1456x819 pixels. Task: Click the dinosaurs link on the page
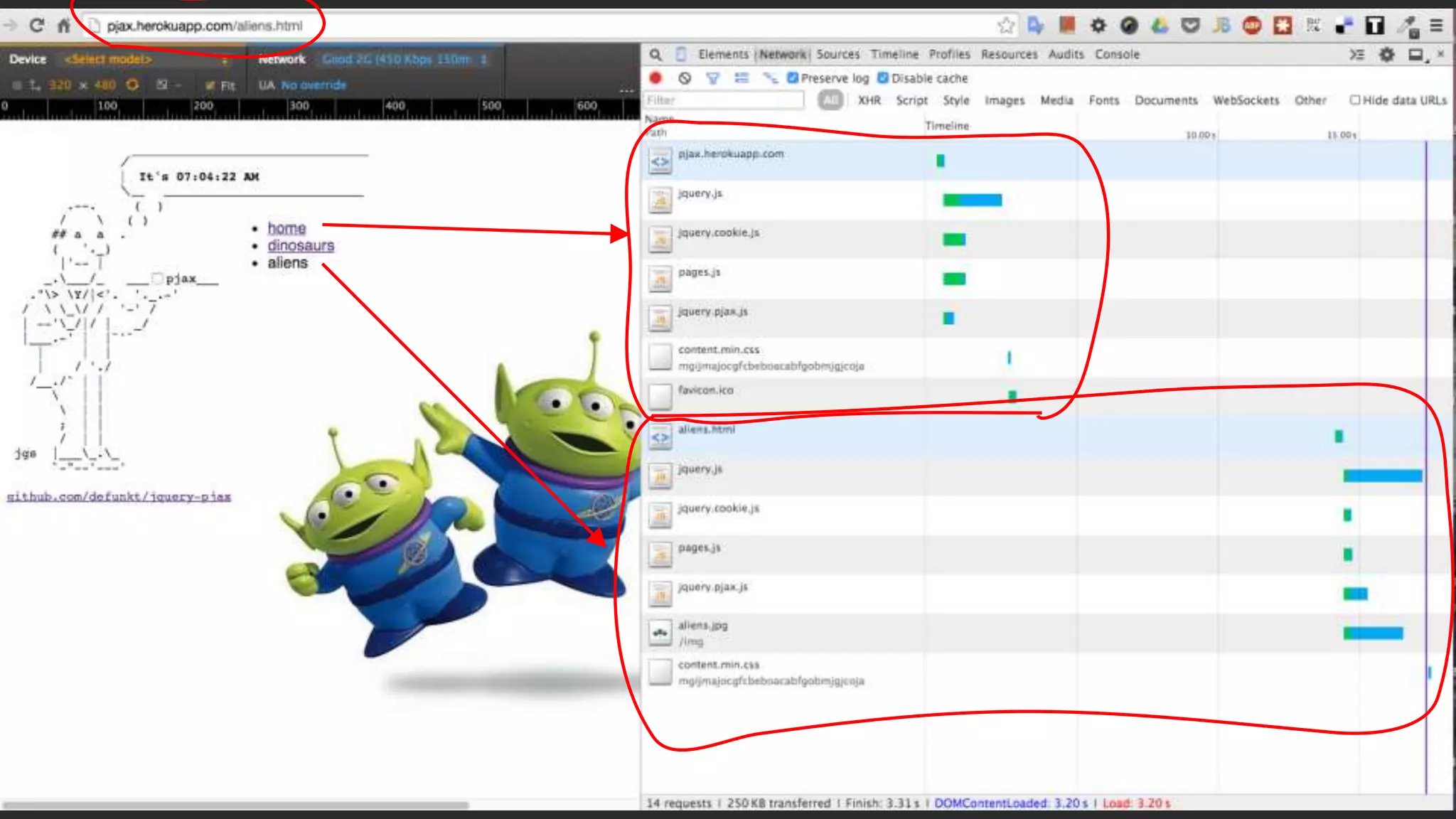(x=301, y=246)
